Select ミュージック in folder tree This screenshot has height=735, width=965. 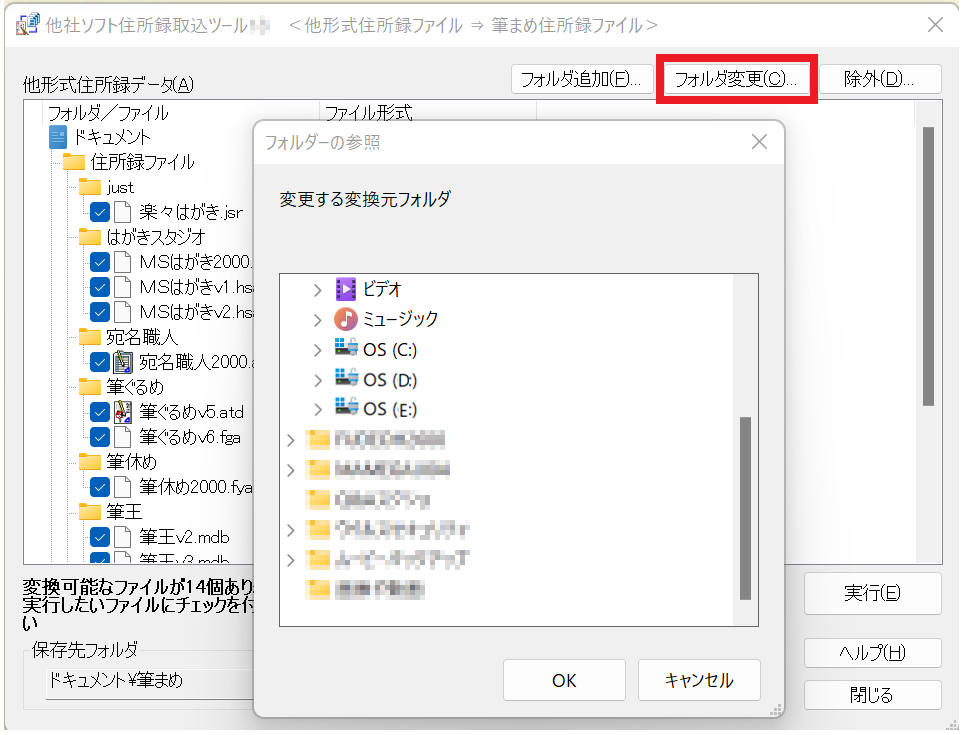[x=401, y=319]
